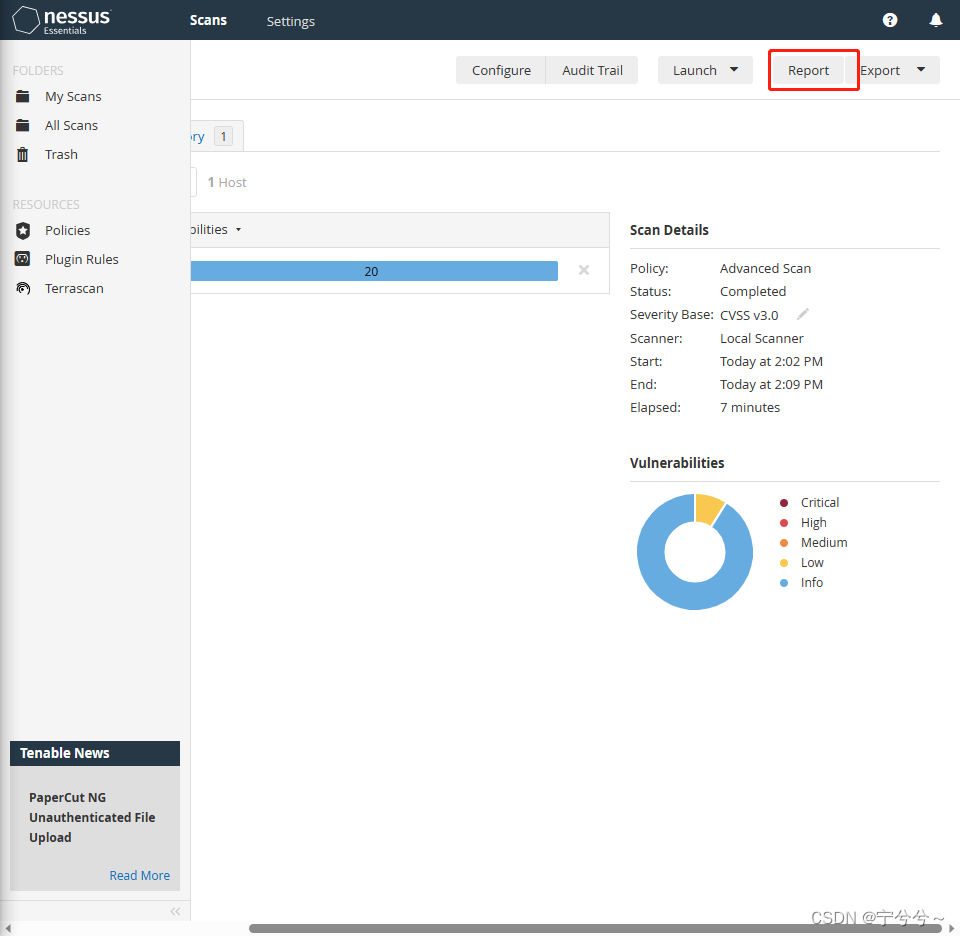Image resolution: width=960 pixels, height=936 pixels.
Task: Click the High legend dot
Action: point(784,523)
